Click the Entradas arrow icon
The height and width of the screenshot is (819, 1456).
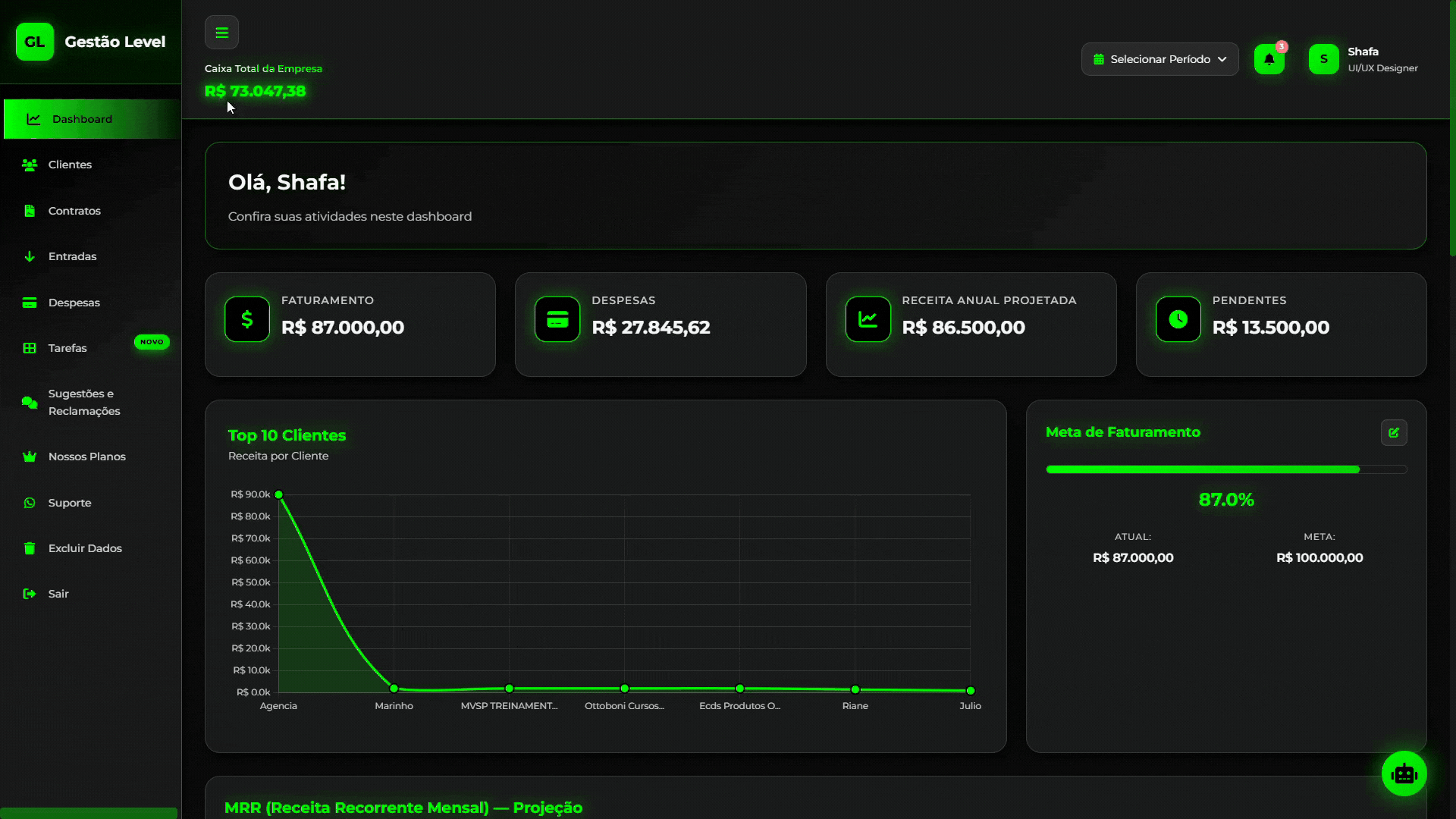30,256
